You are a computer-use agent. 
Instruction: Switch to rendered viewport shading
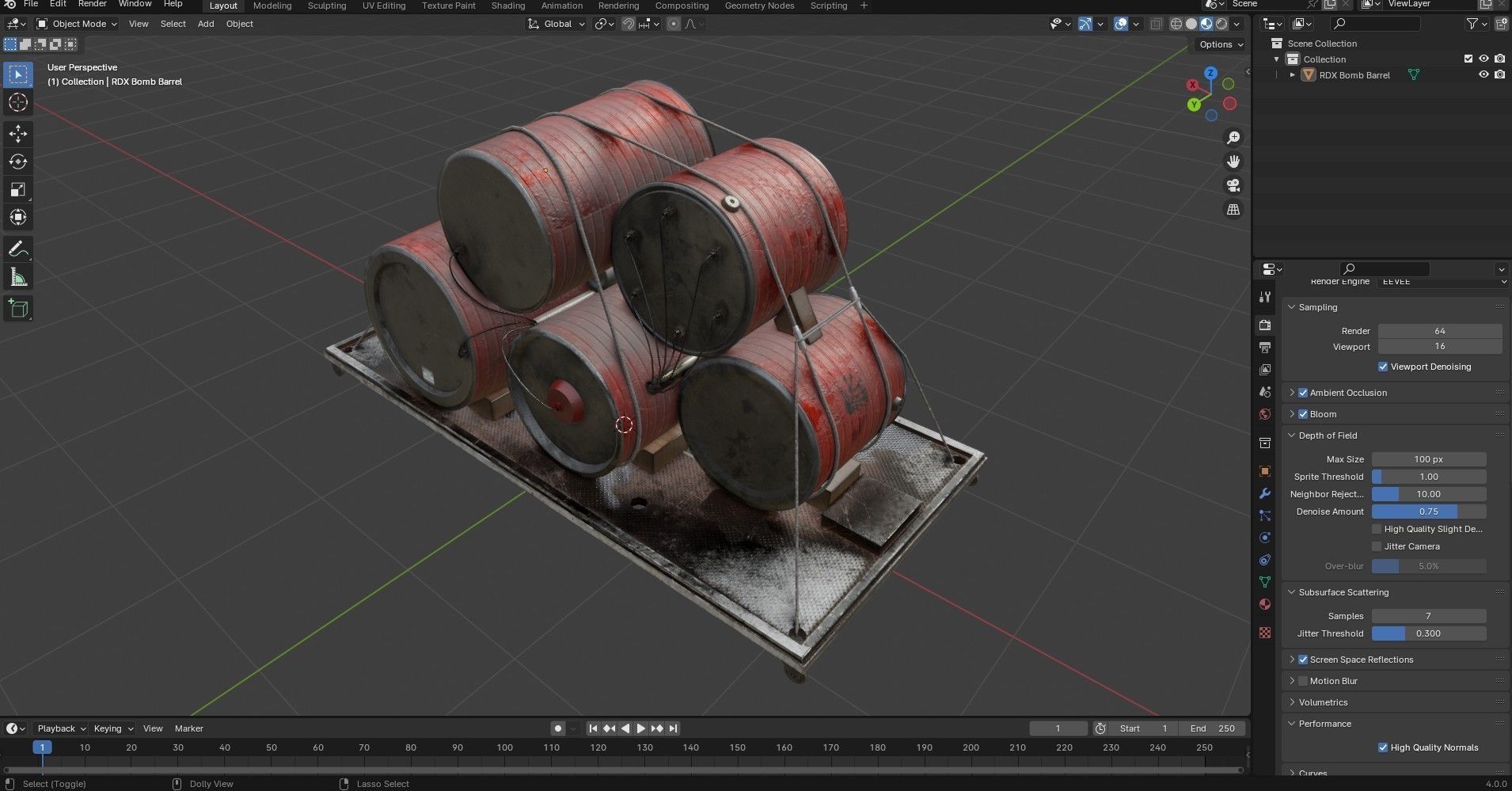[1221, 24]
